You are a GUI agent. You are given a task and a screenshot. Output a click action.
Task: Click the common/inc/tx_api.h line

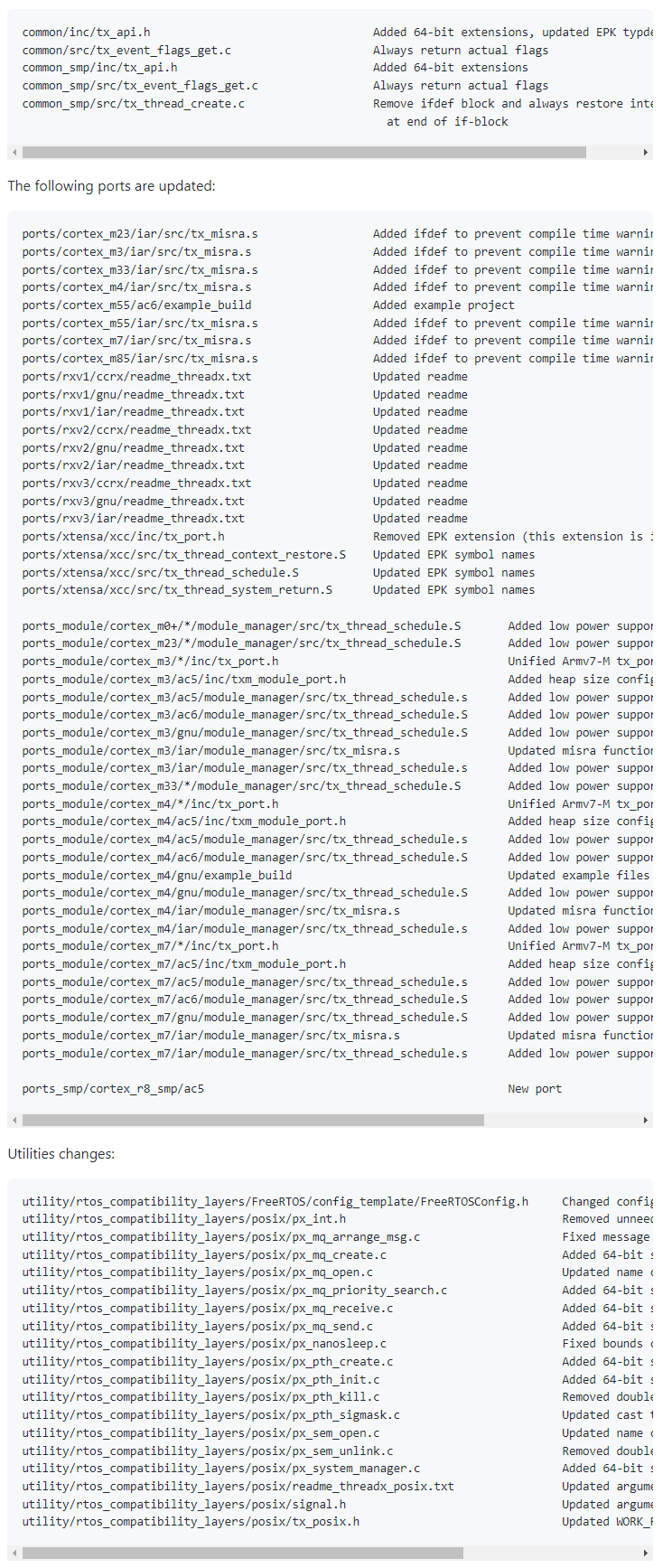[87, 33]
